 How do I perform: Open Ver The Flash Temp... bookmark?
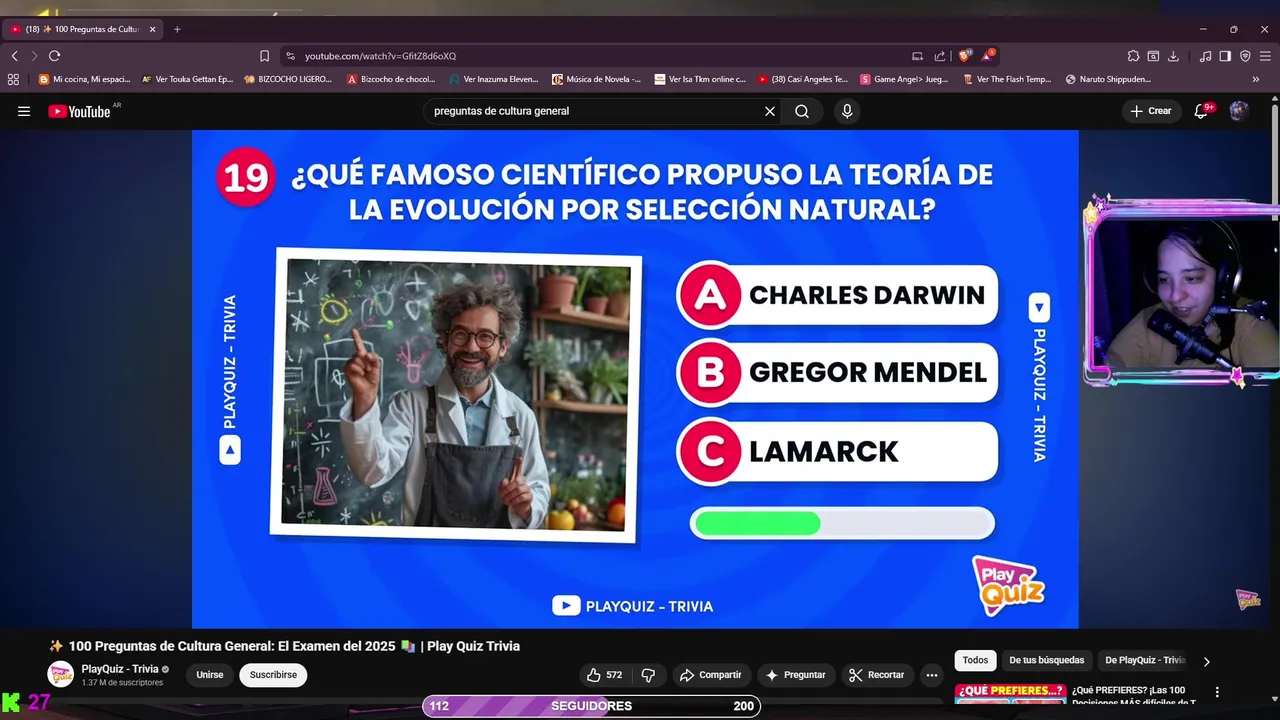pos(1007,79)
